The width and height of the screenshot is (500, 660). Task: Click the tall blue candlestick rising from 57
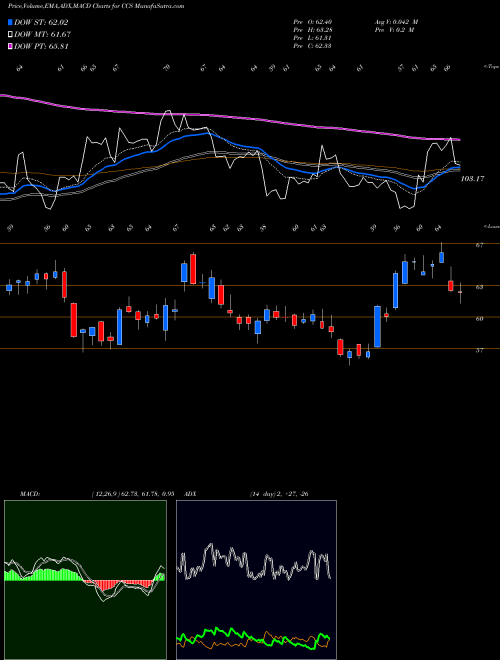click(x=378, y=327)
